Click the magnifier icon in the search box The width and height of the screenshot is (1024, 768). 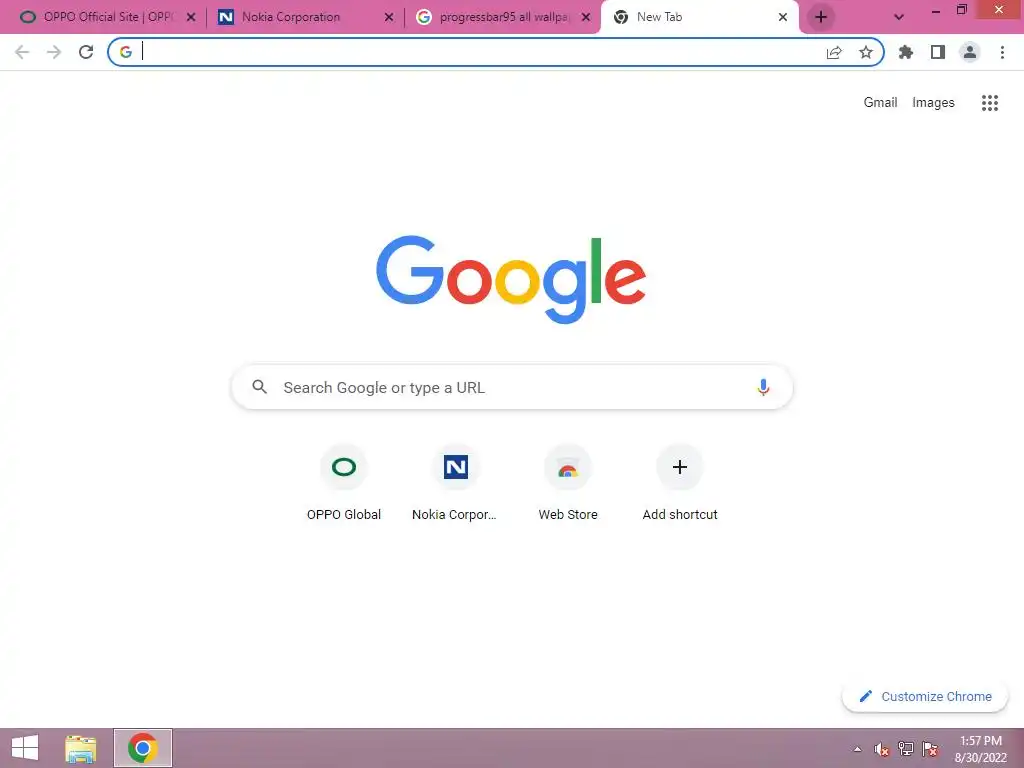click(x=259, y=387)
